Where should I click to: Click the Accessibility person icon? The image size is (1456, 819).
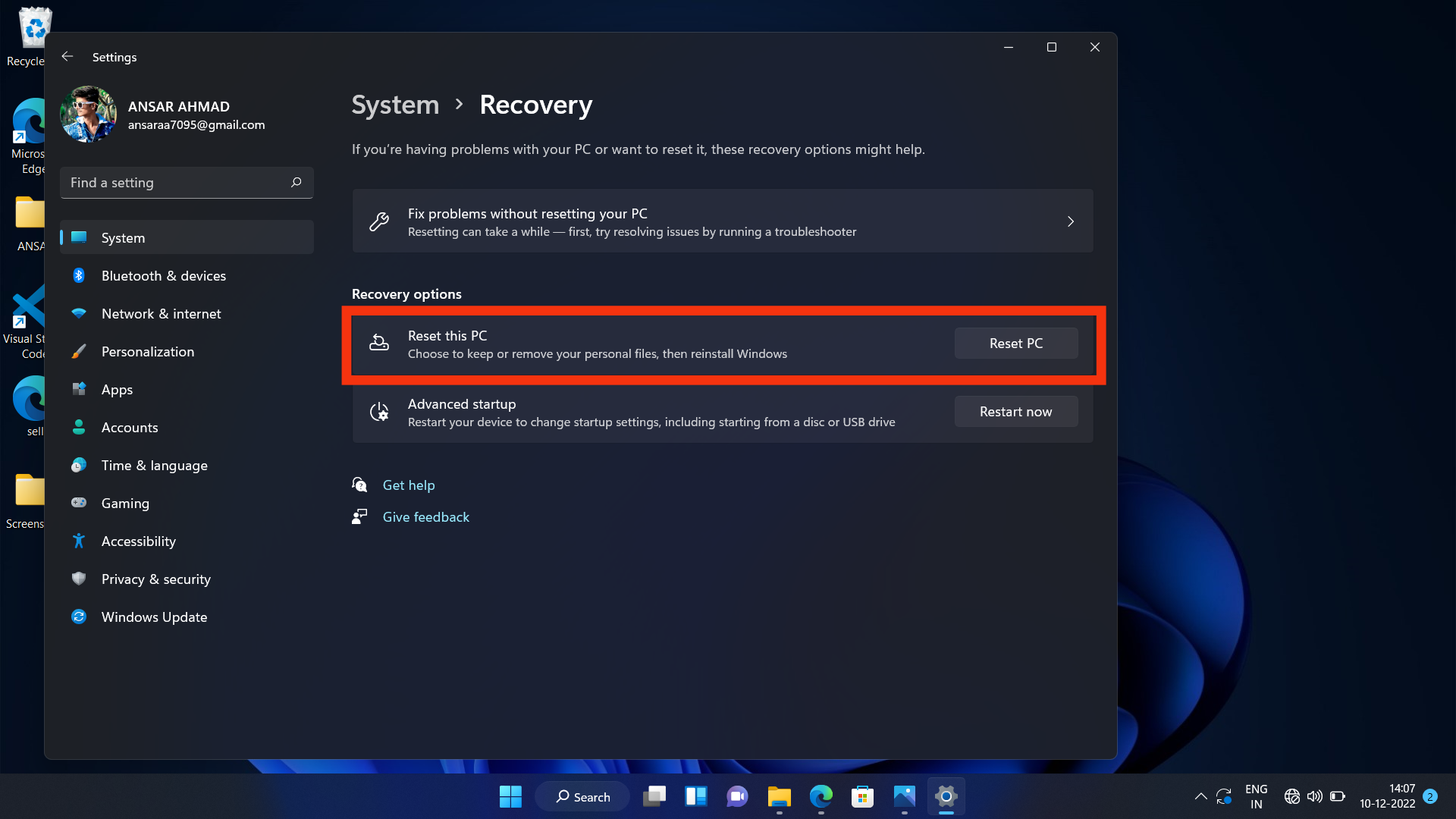point(80,541)
